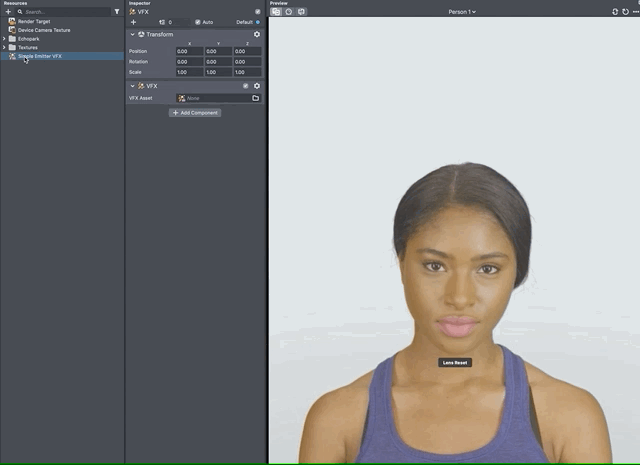Open the Resources filter icon
This screenshot has width=640, height=465.
pyautogui.click(x=117, y=12)
